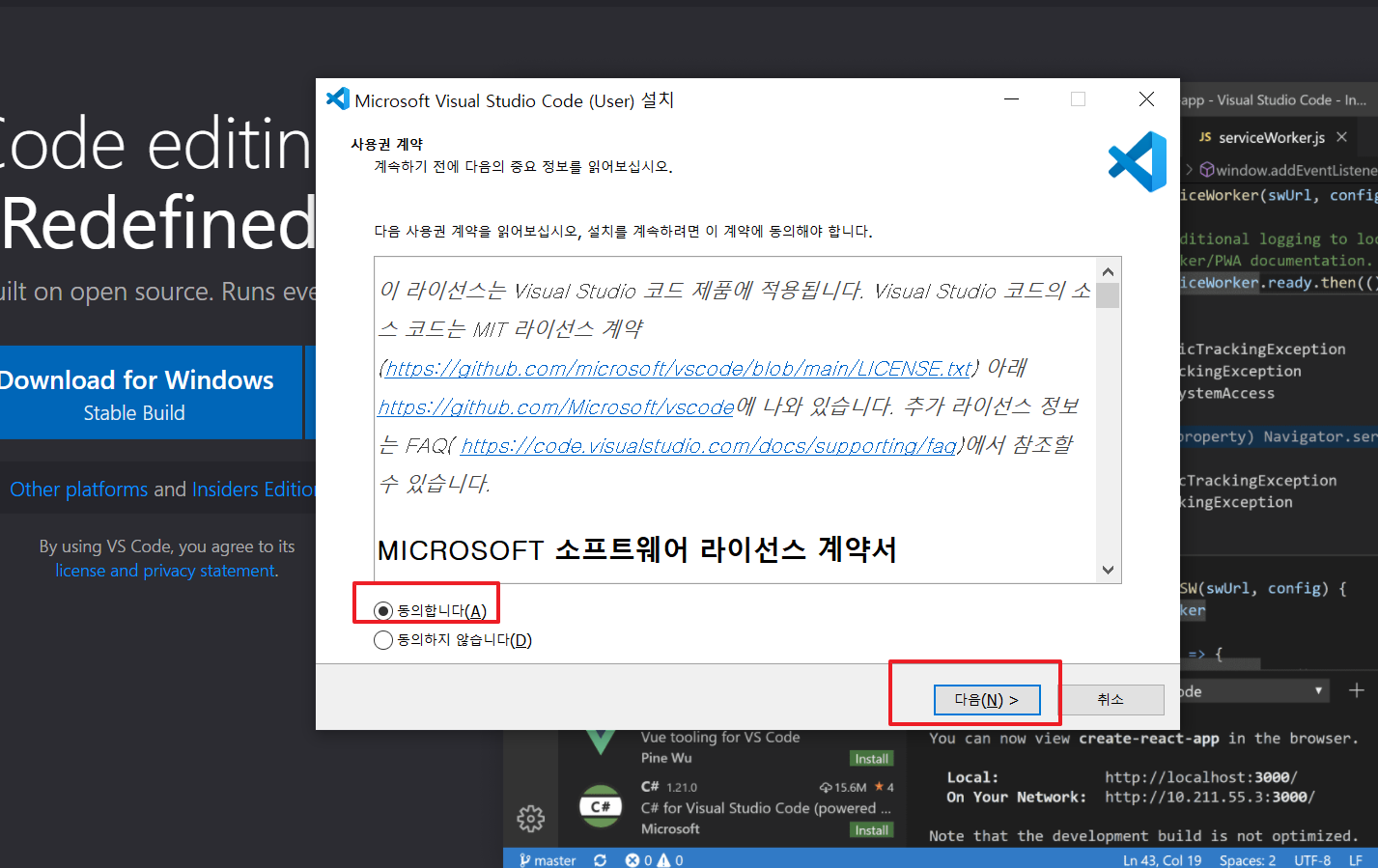Screen dimensions: 1378x868
Task: Click the JS file icon on serviceWorker tab
Action: click(1205, 137)
